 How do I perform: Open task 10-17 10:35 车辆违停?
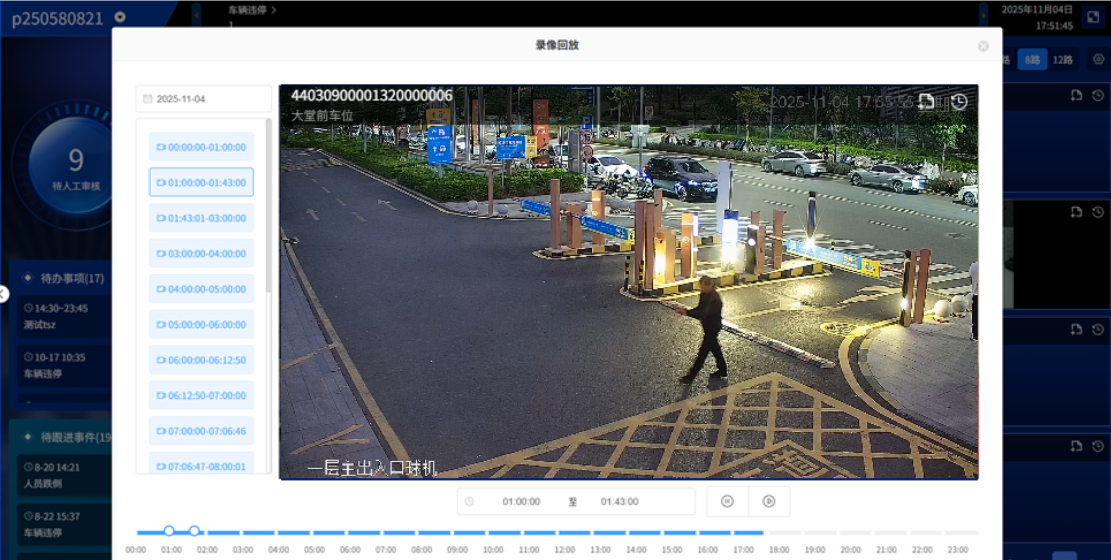(x=64, y=365)
